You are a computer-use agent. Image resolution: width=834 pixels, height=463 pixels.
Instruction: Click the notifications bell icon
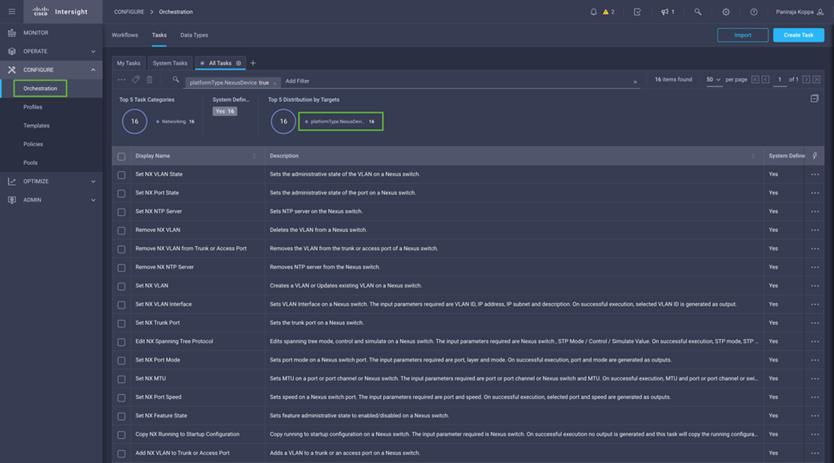(x=594, y=12)
